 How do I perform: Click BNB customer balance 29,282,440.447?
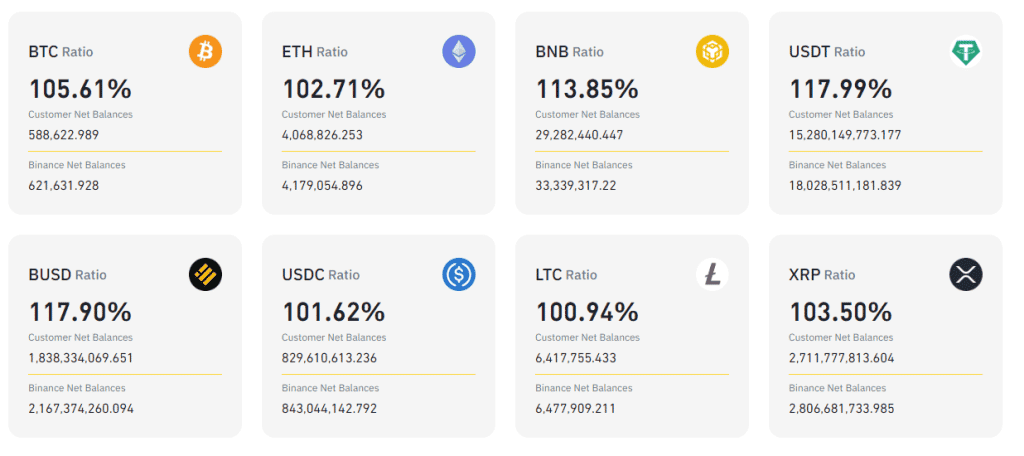(579, 135)
